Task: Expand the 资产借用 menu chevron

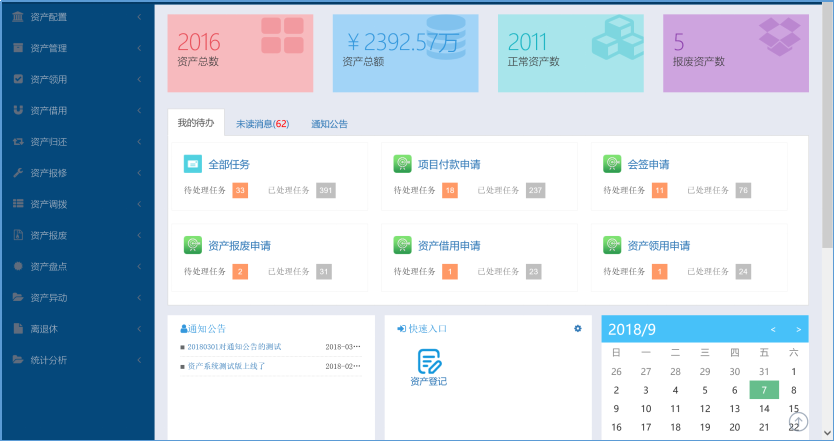Action: [139, 110]
